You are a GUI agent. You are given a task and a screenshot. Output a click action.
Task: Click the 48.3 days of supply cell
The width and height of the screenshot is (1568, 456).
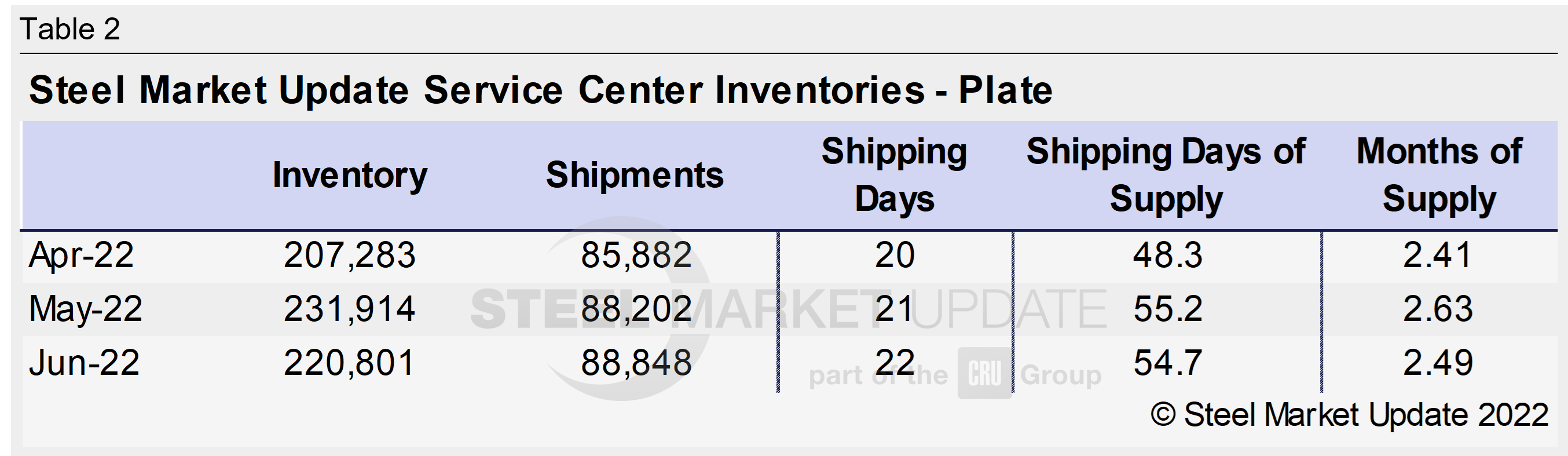click(x=1167, y=255)
